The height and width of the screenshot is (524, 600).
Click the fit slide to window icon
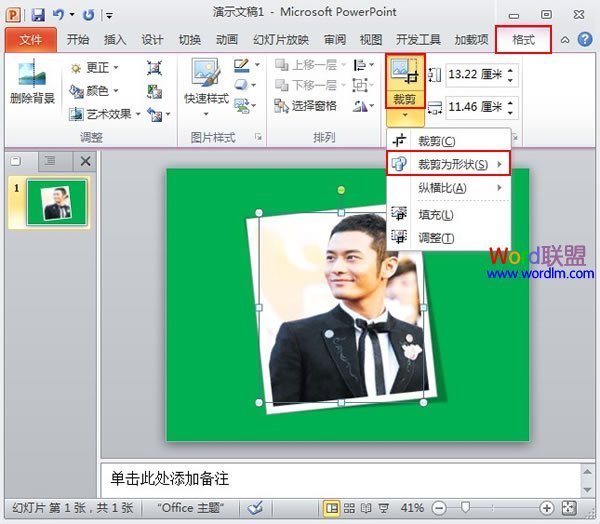(x=569, y=508)
